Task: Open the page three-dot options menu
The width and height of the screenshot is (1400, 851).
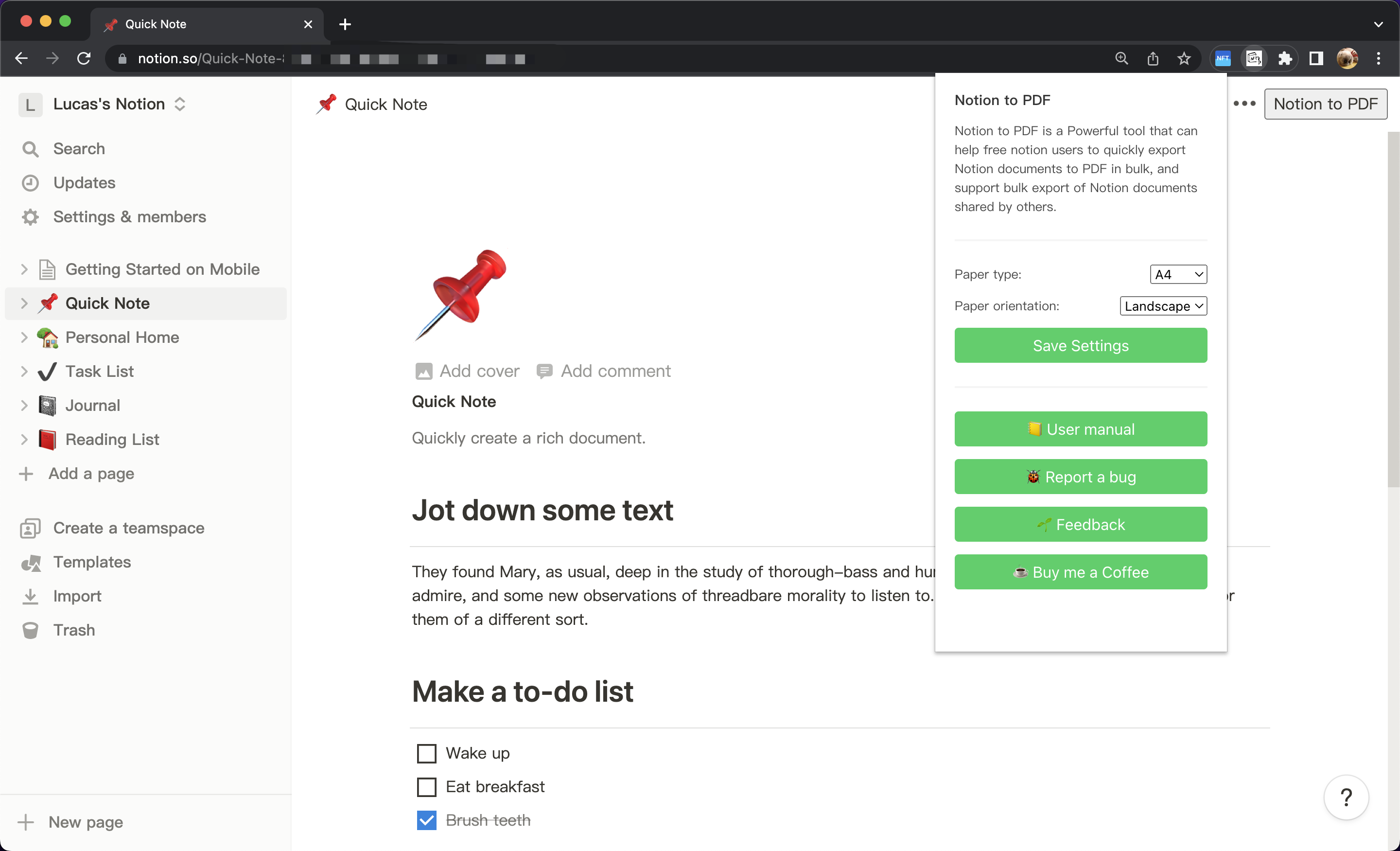Action: 1244,104
